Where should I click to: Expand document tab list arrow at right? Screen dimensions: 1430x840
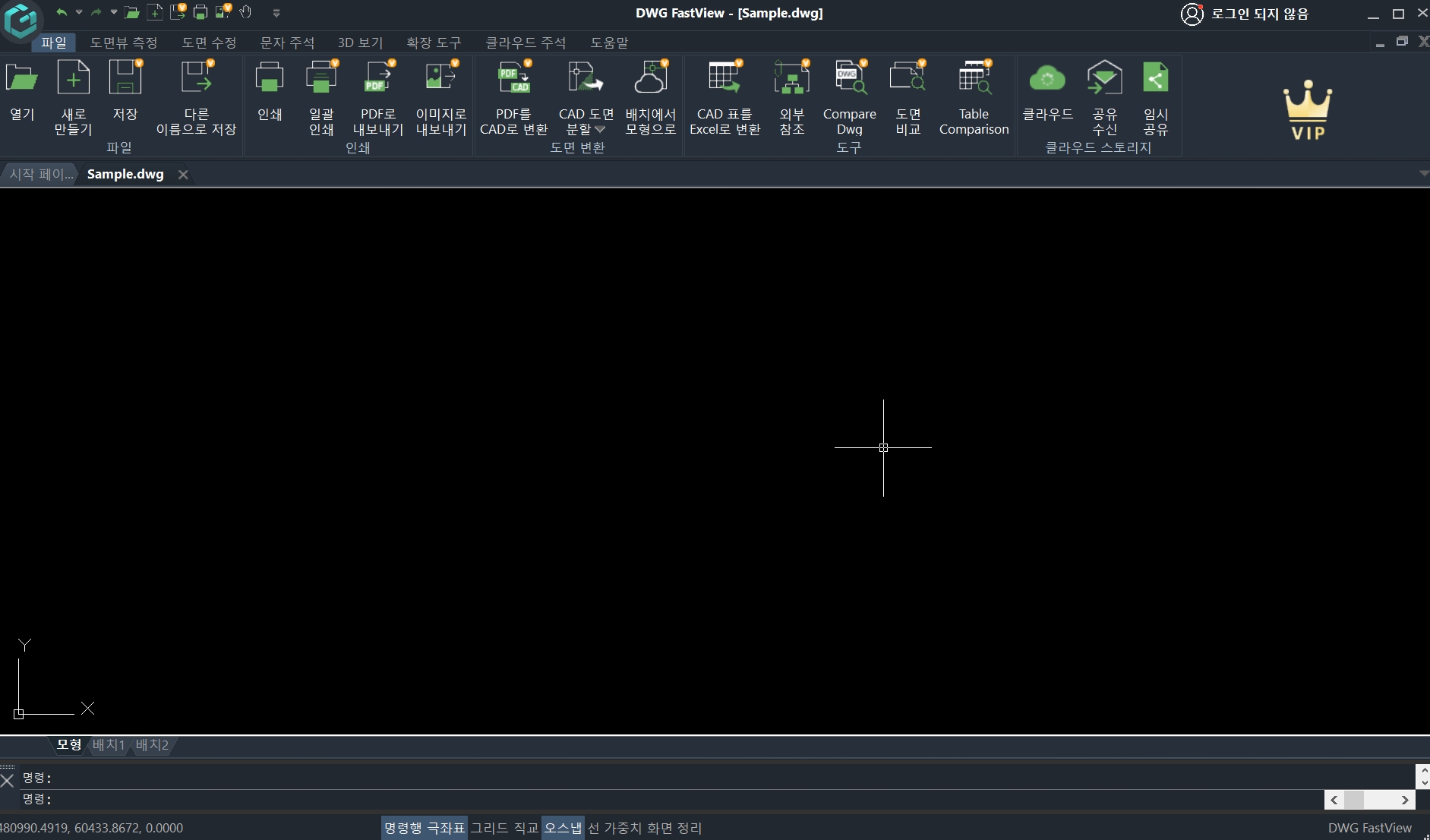pyautogui.click(x=1424, y=174)
